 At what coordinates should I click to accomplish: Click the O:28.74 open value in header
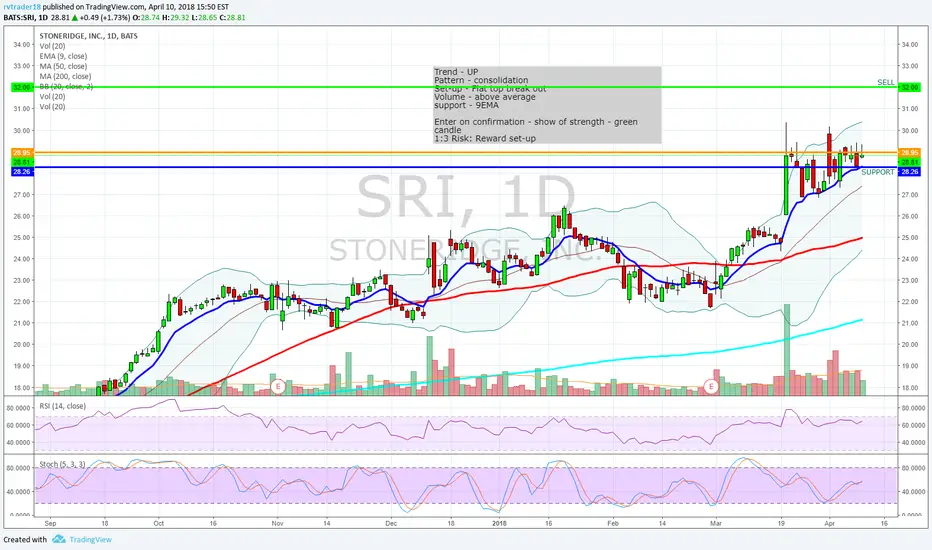coord(146,17)
